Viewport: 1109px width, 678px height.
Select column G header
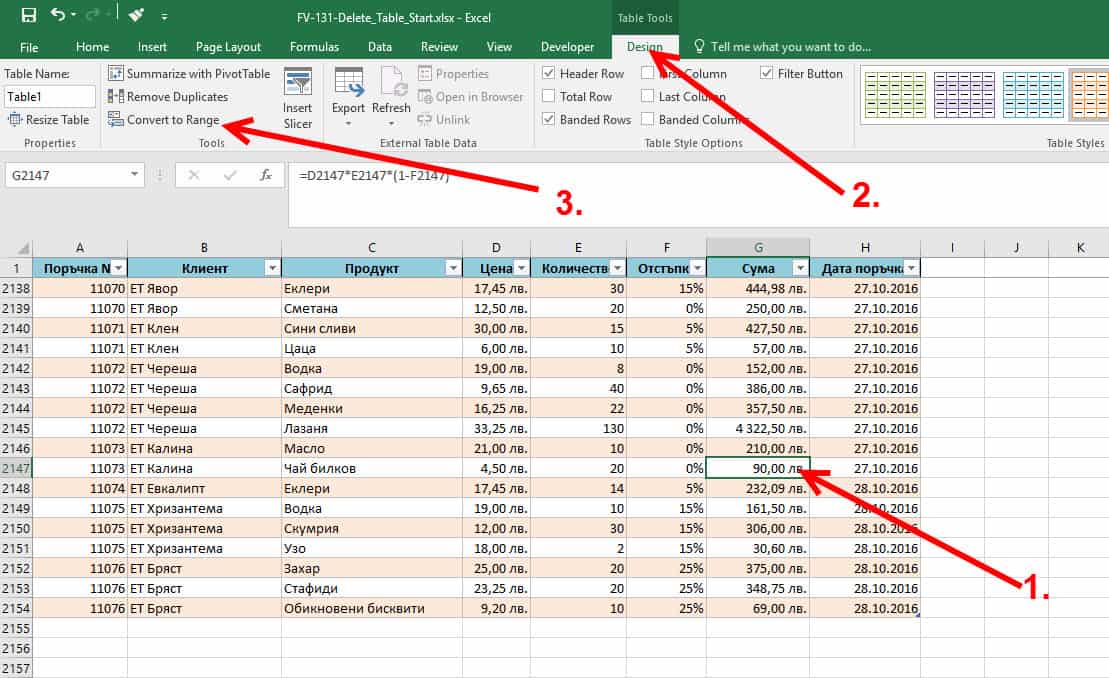point(758,247)
